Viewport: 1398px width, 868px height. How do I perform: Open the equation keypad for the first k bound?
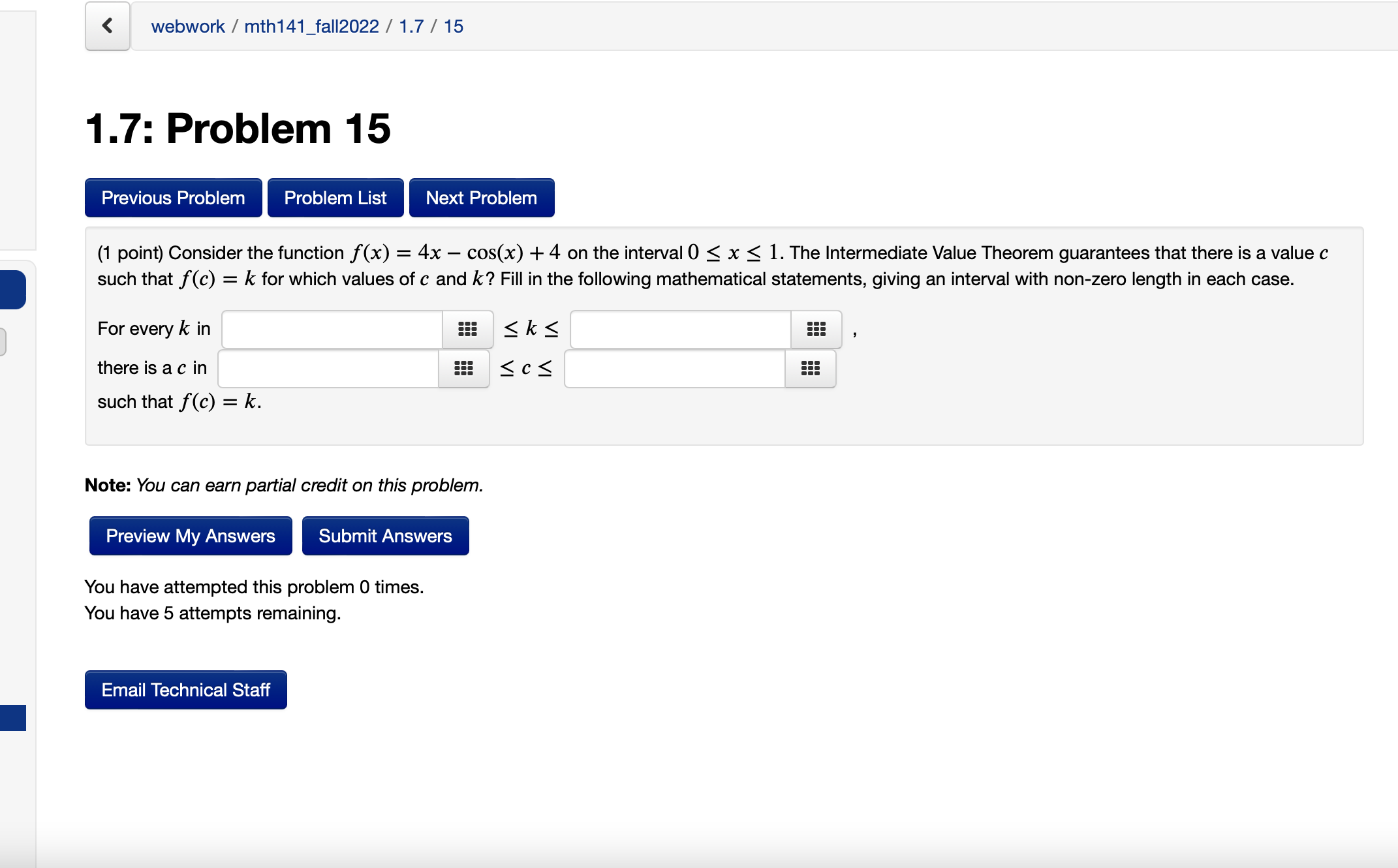(469, 330)
